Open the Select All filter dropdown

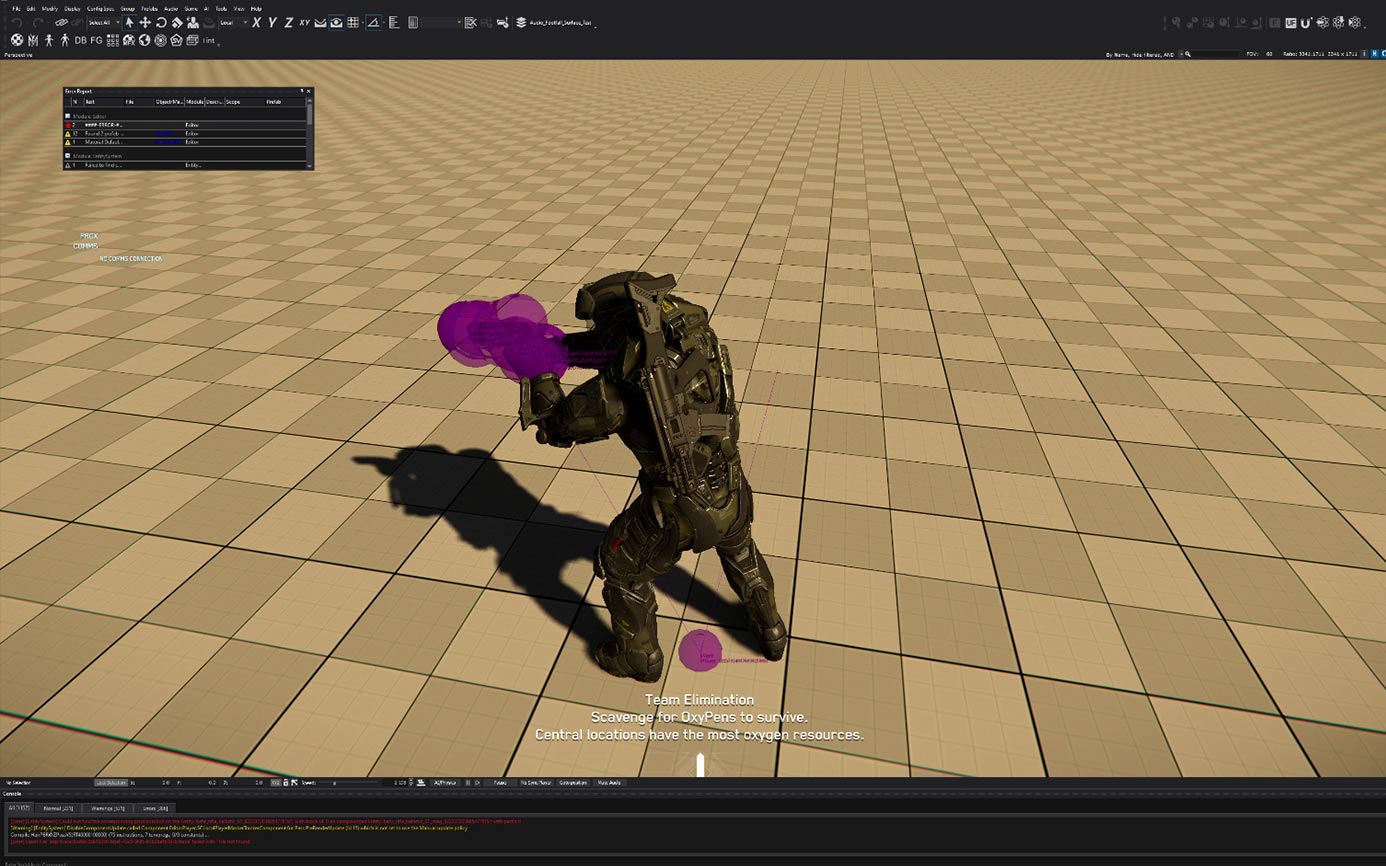click(102, 22)
